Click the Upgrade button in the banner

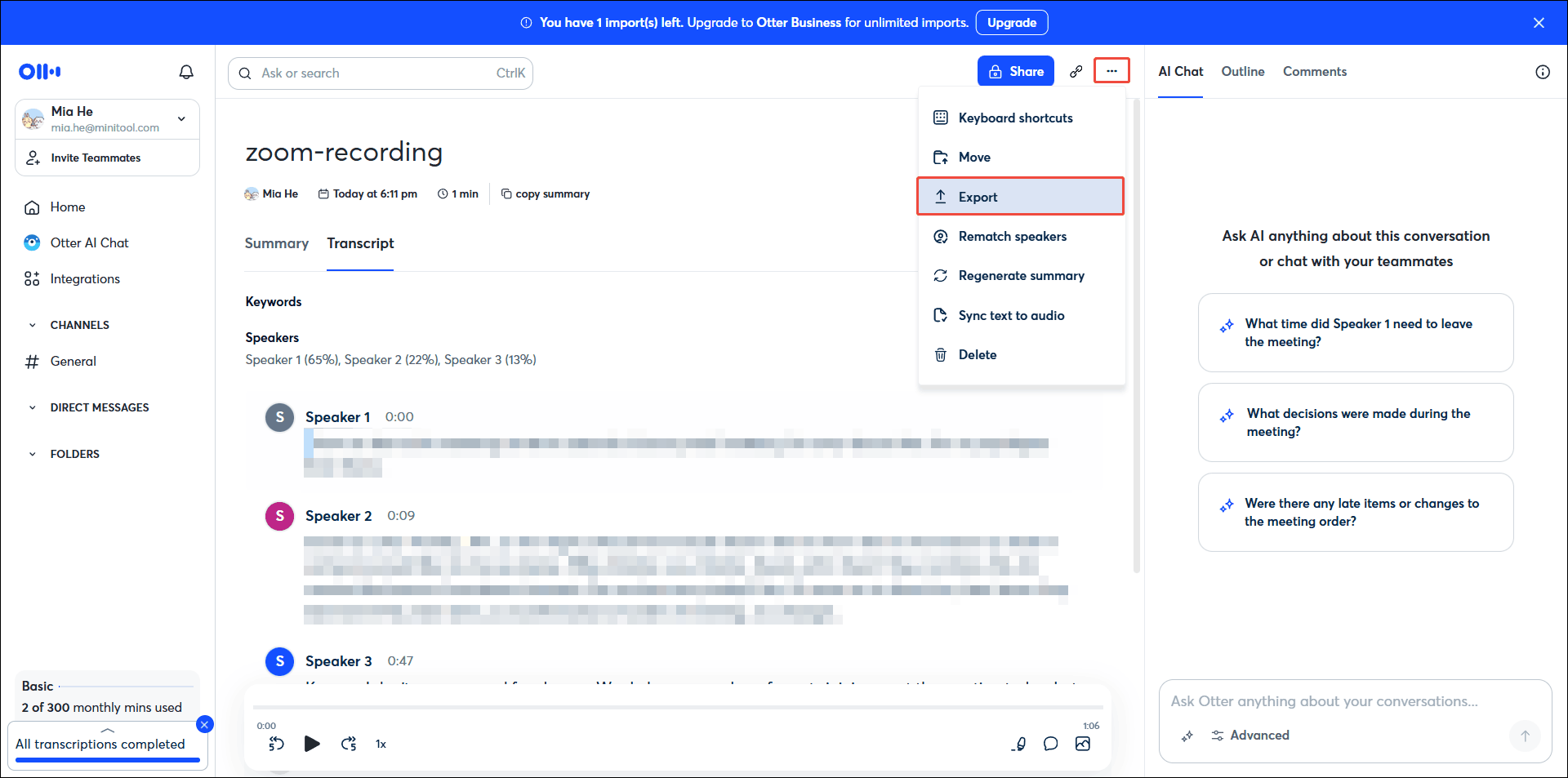[1011, 22]
